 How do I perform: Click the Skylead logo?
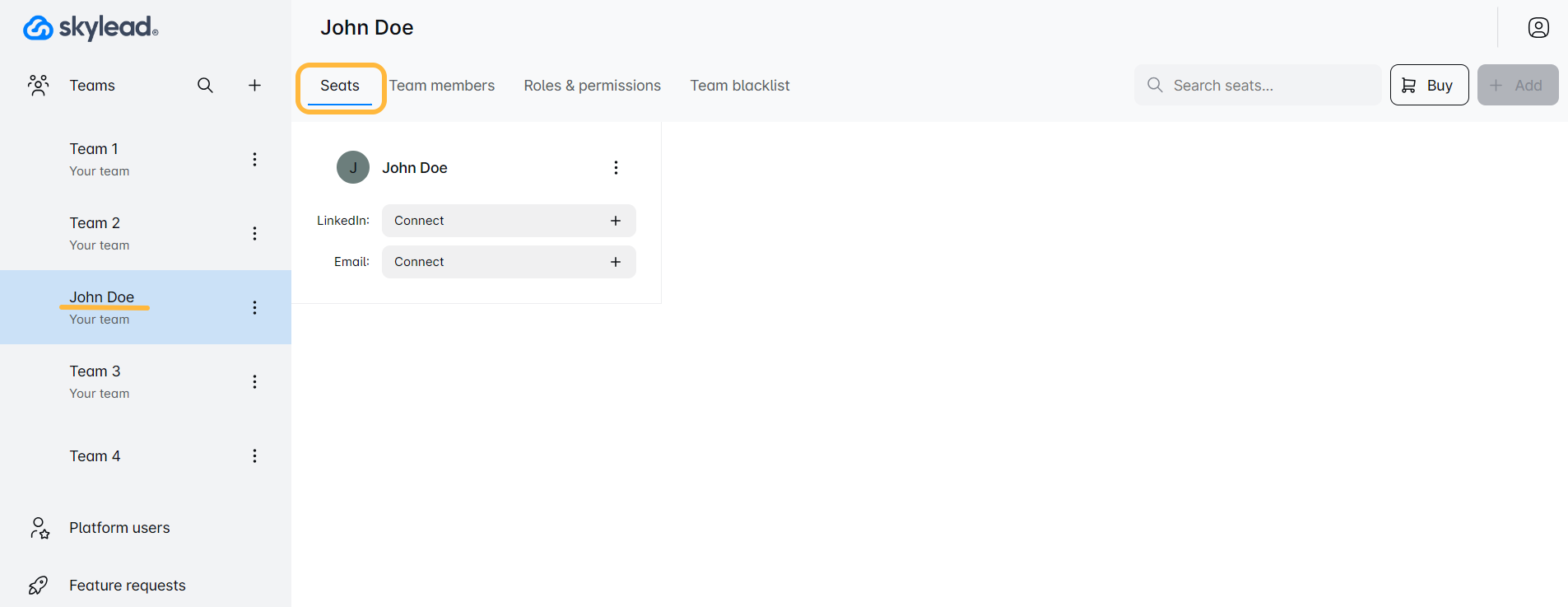coord(91,28)
